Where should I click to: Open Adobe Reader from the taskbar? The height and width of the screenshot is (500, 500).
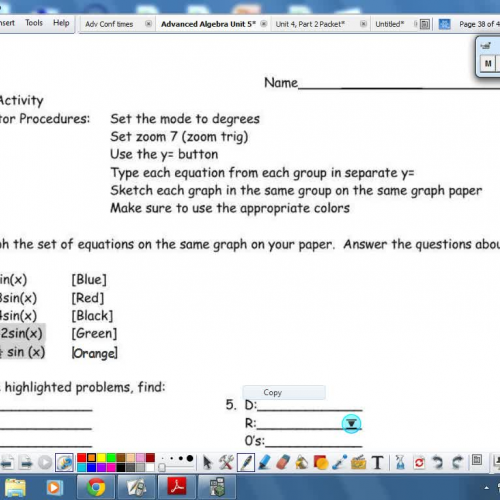click(x=177, y=488)
